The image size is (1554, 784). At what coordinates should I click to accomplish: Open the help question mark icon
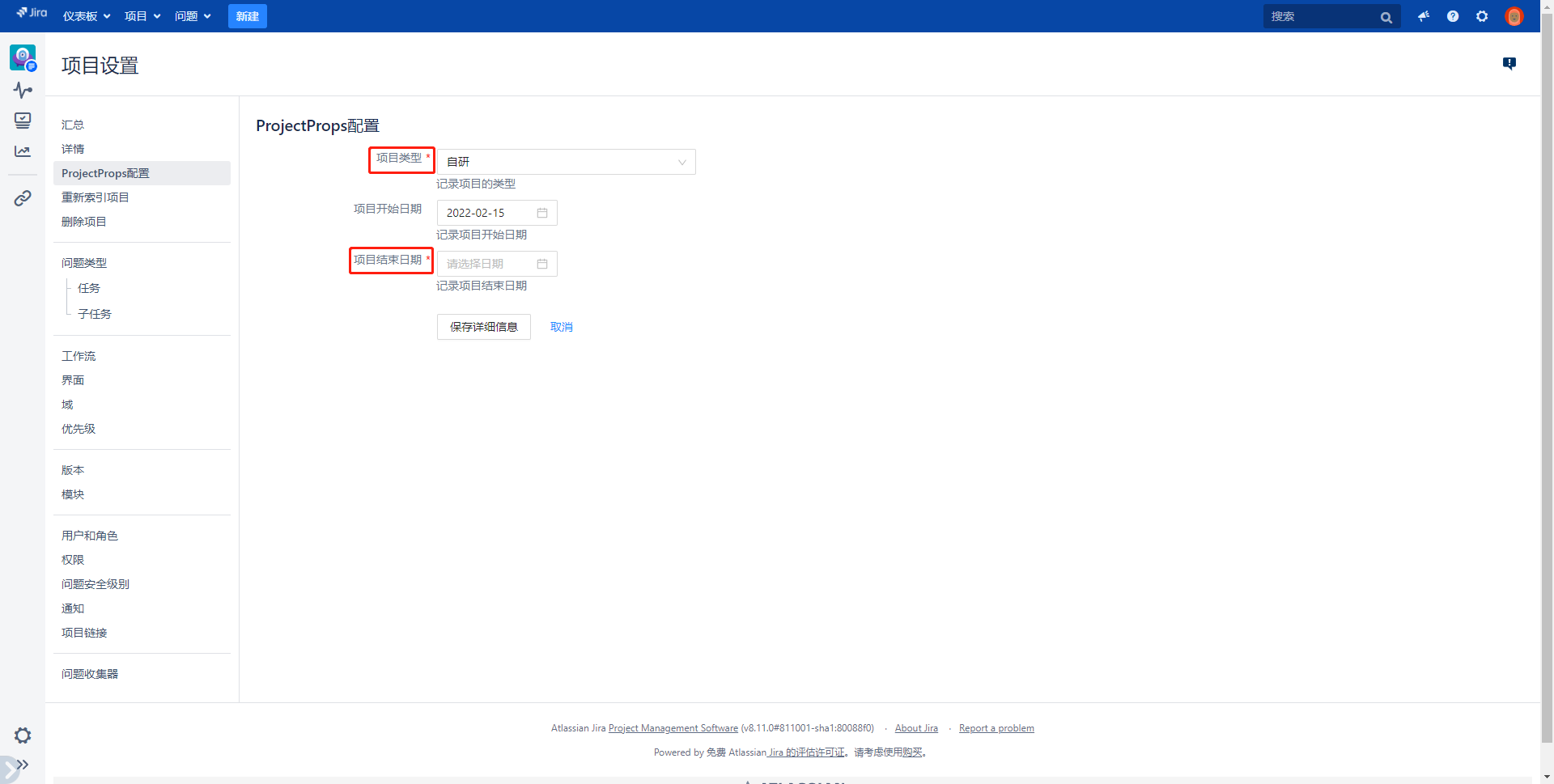pos(1453,16)
